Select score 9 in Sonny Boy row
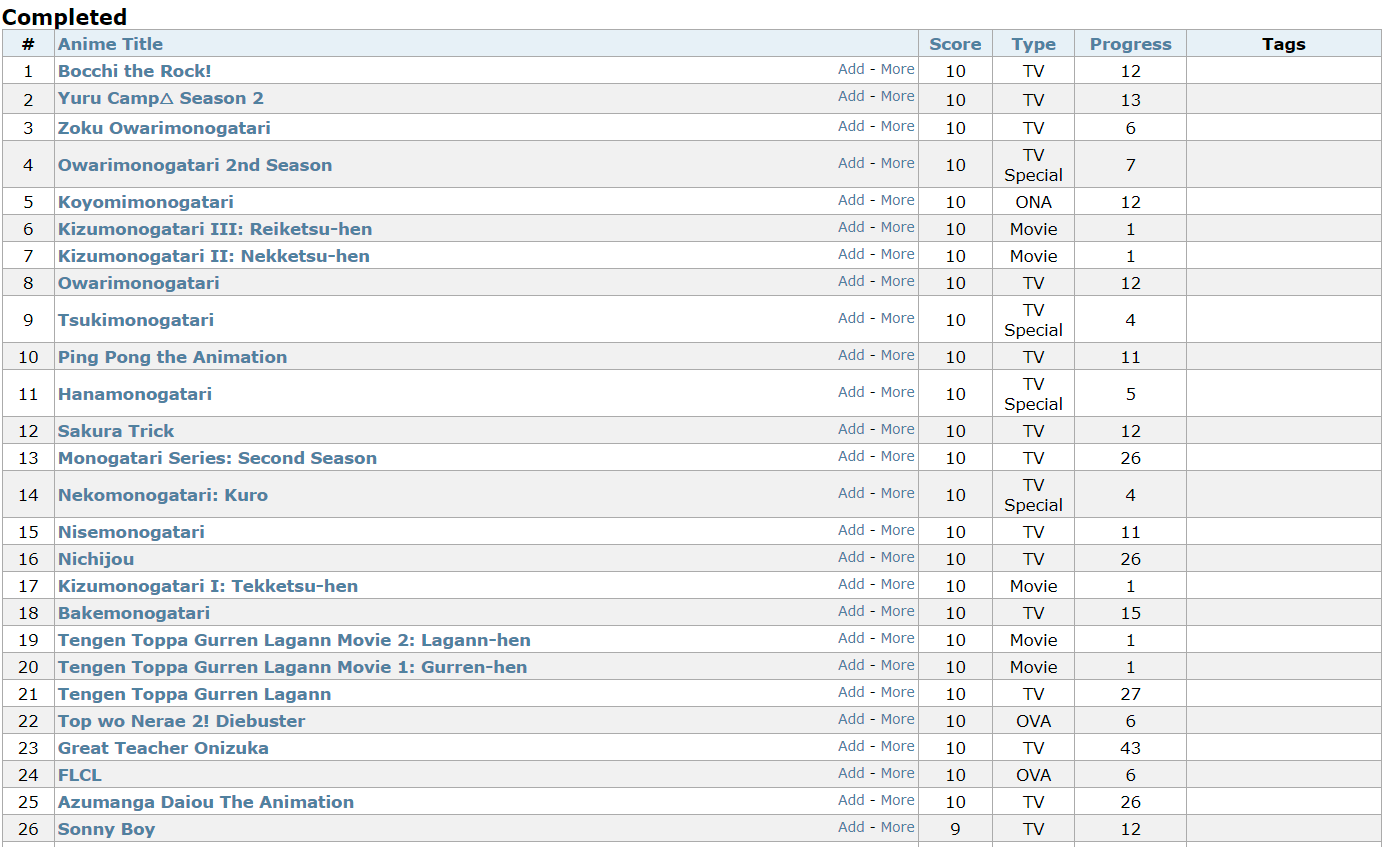 (x=955, y=829)
